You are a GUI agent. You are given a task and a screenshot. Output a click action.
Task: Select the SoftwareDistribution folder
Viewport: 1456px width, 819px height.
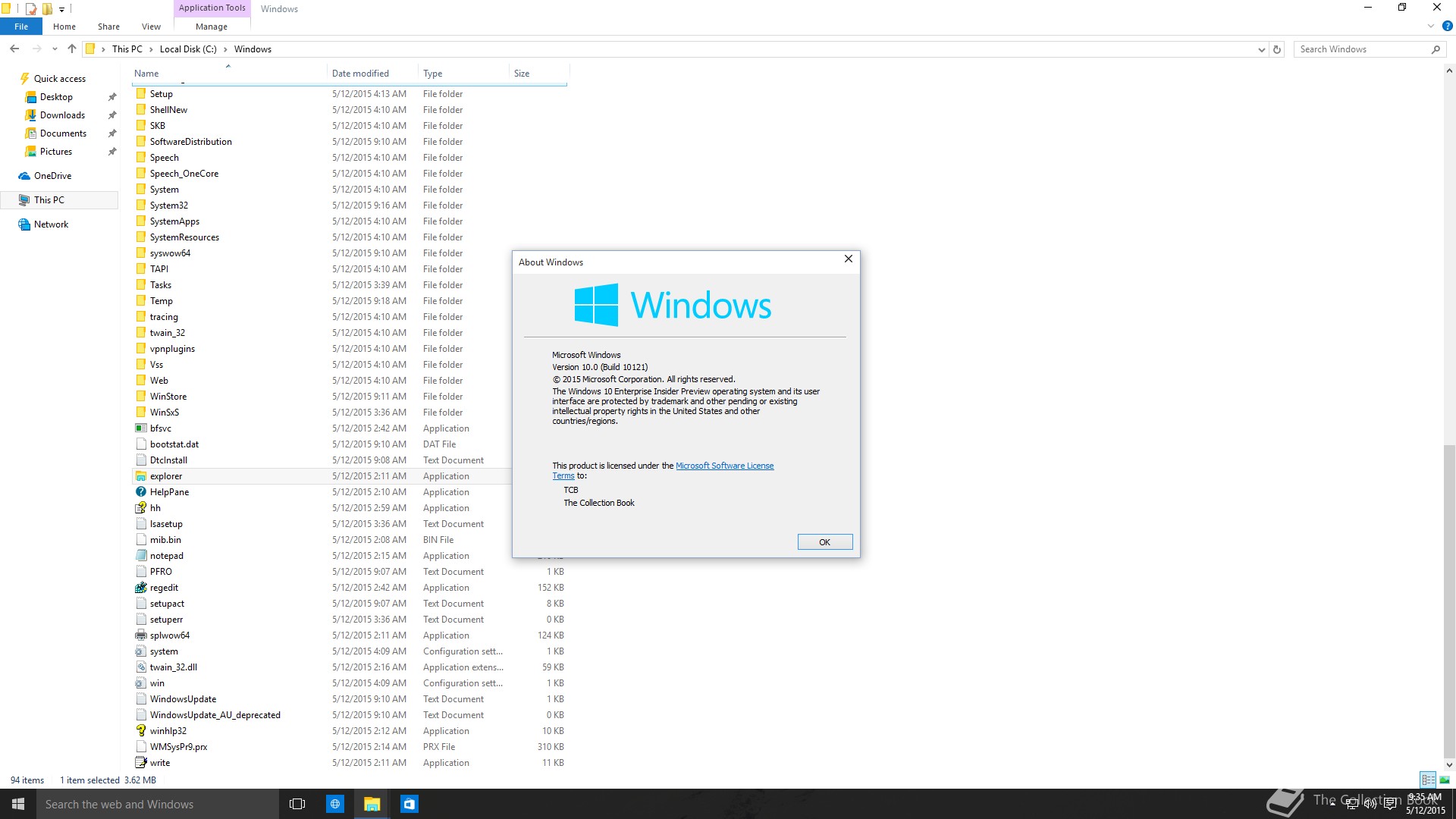click(191, 142)
